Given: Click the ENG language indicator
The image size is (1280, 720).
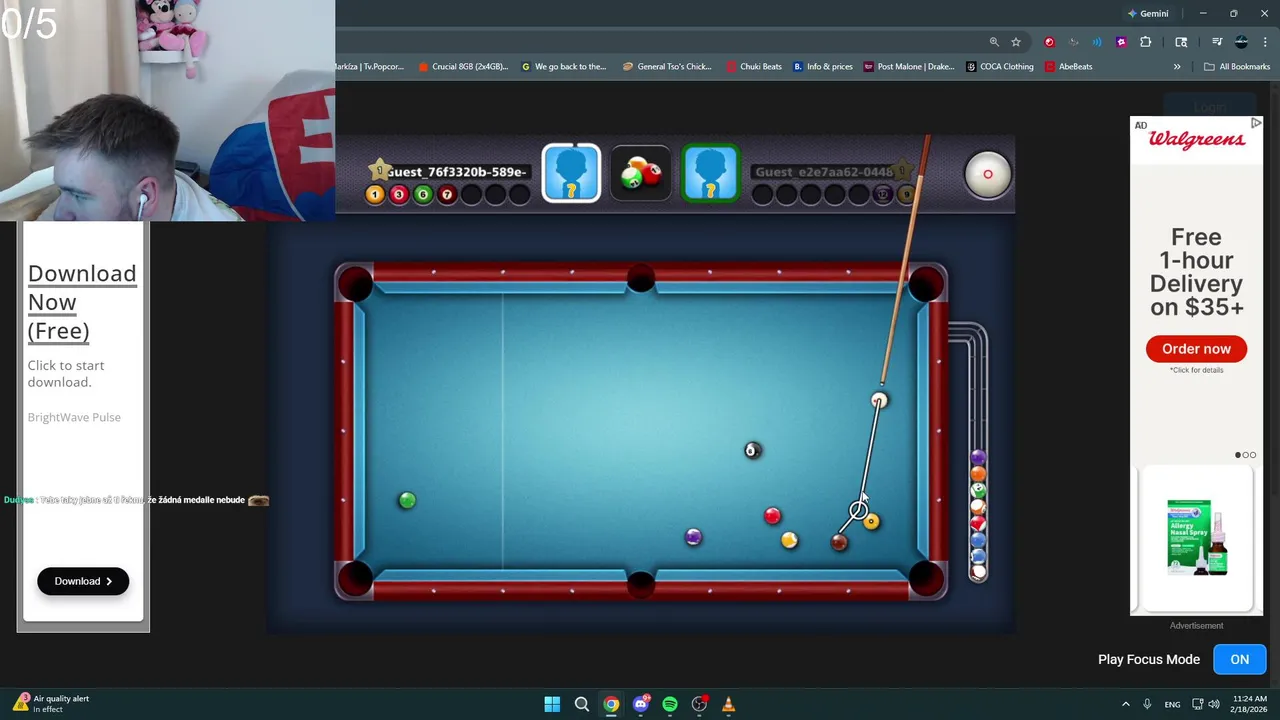Looking at the screenshot, I should [x=1172, y=704].
